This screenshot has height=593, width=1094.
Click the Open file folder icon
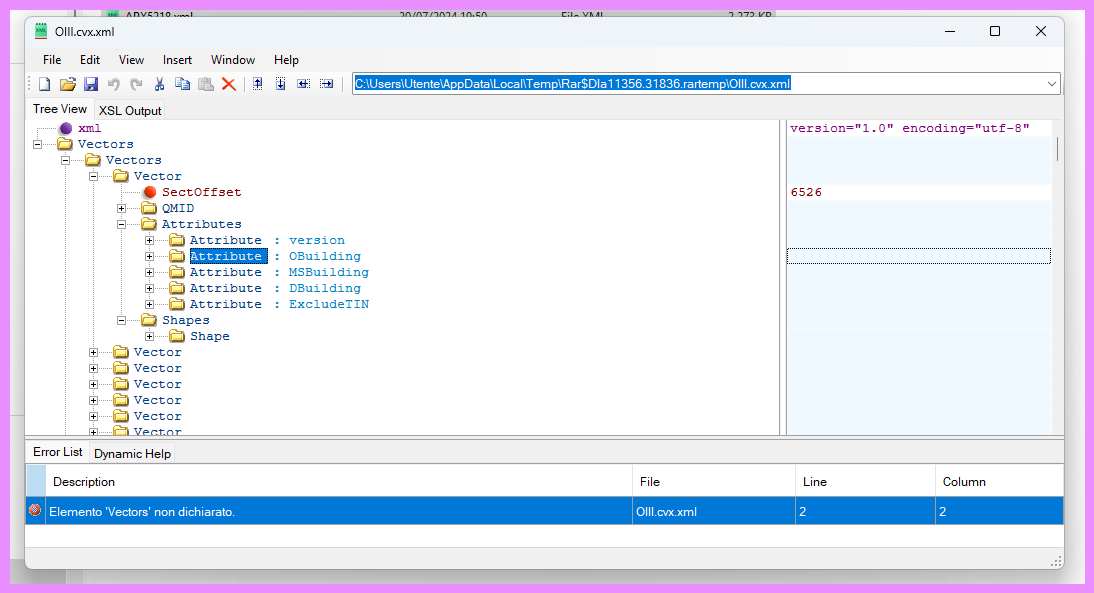67,84
